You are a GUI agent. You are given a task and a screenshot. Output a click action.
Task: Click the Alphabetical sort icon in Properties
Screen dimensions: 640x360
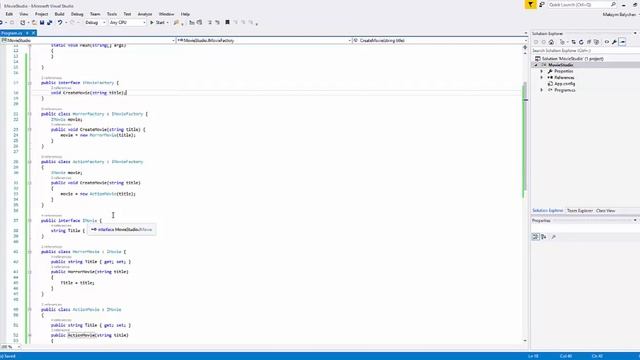tap(544, 237)
